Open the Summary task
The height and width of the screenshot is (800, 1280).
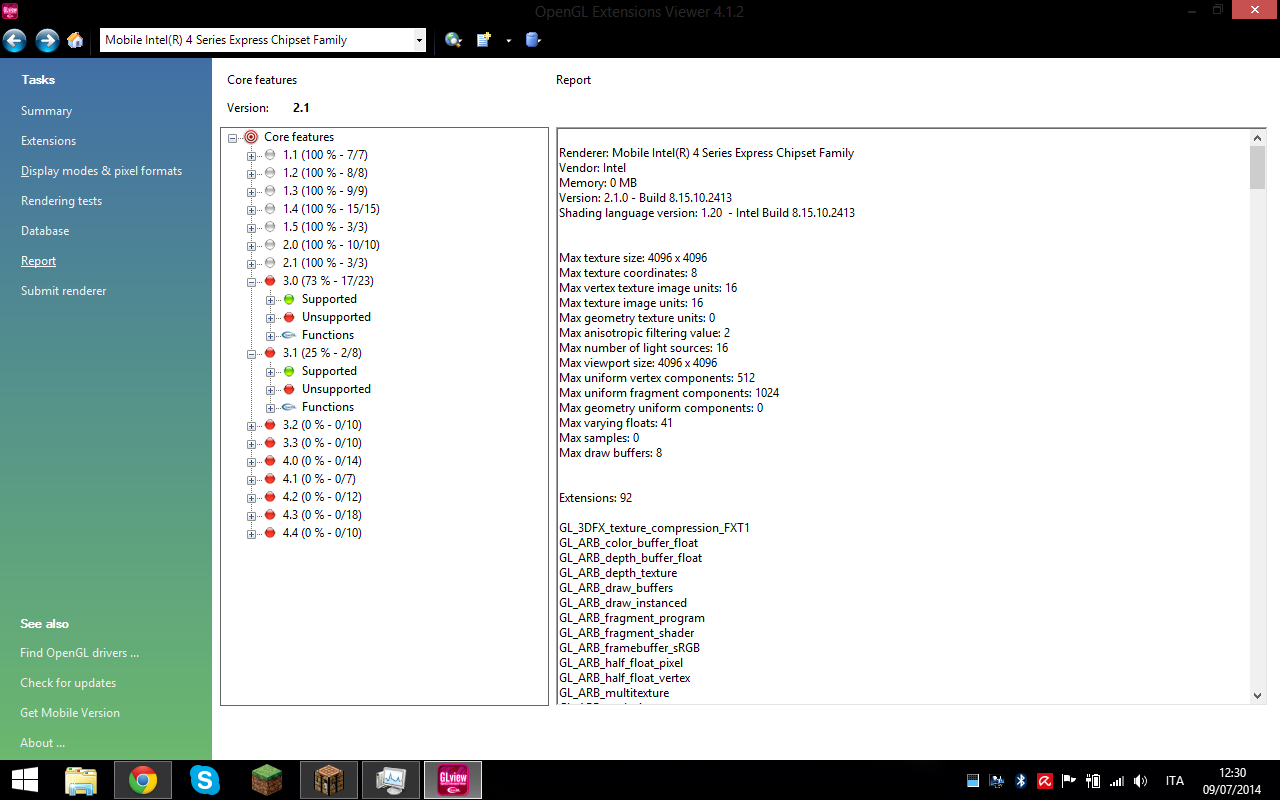(x=46, y=111)
